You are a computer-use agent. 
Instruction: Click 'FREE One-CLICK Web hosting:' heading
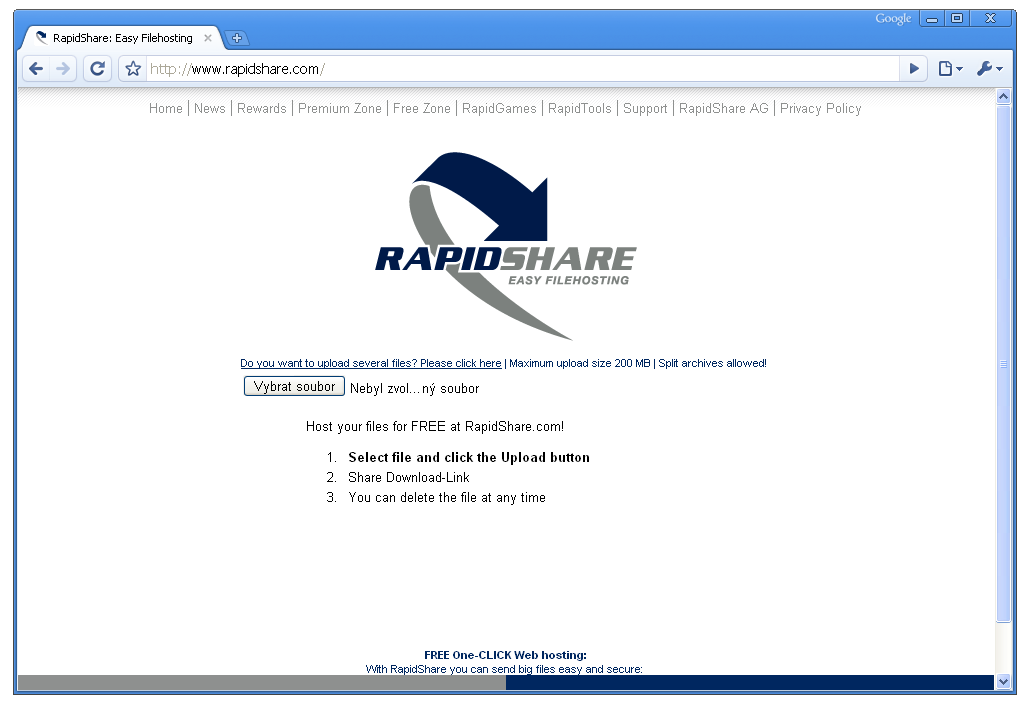[x=505, y=655]
